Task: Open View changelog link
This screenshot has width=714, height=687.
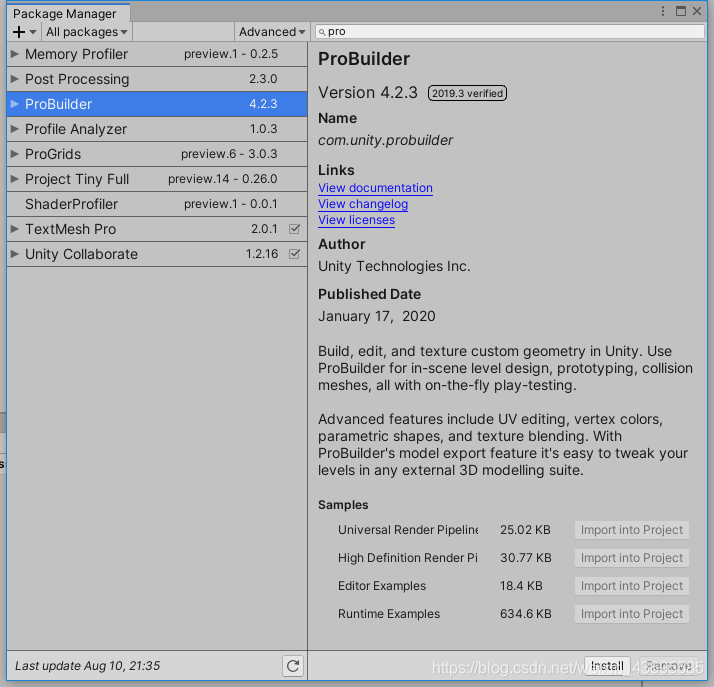Action: [x=363, y=204]
